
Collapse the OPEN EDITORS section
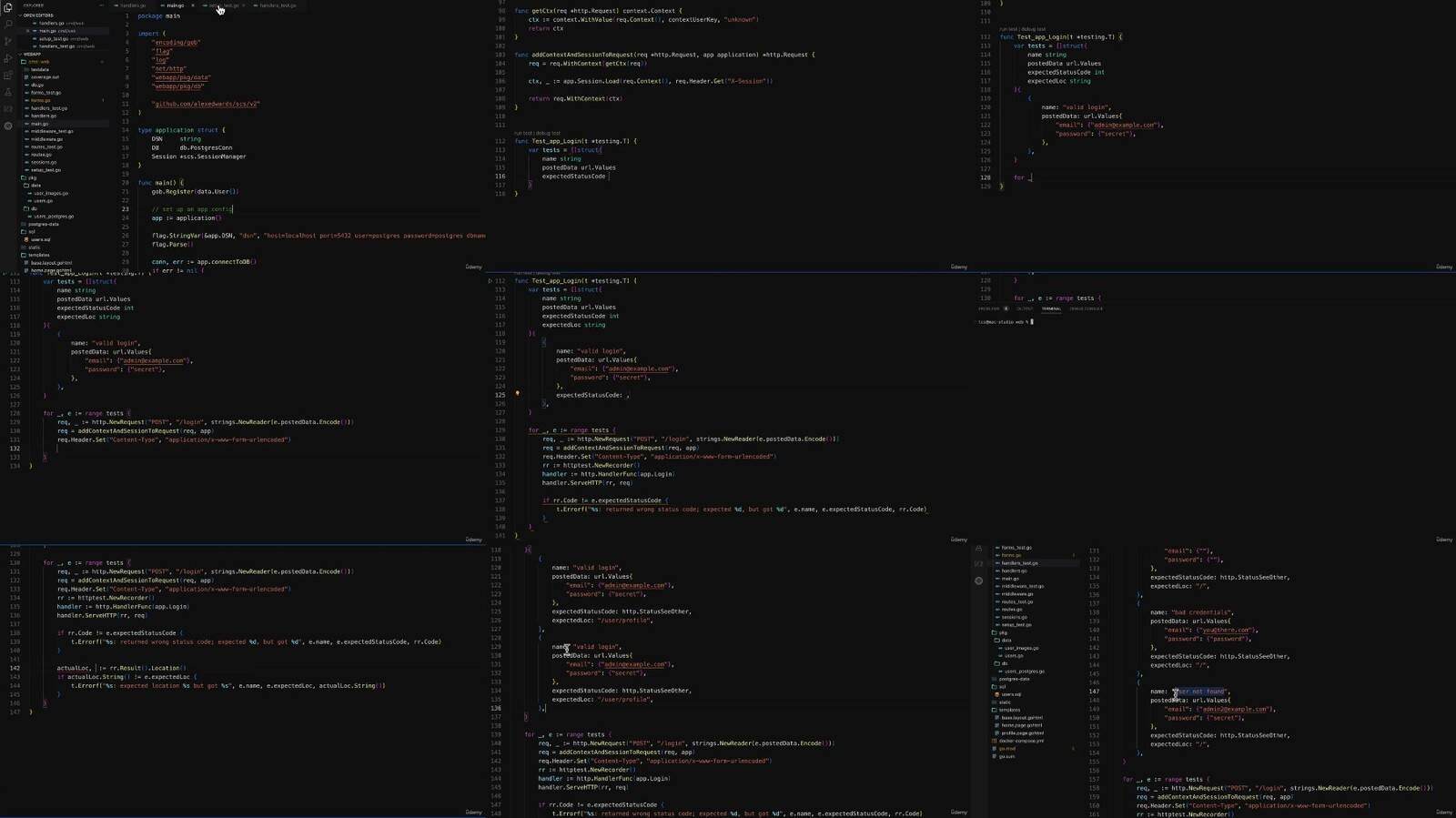coord(38,15)
